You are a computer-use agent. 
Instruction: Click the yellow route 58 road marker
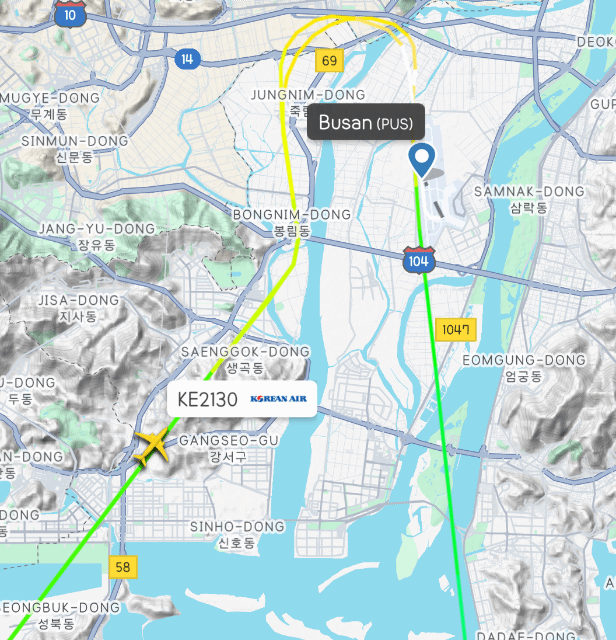(123, 567)
